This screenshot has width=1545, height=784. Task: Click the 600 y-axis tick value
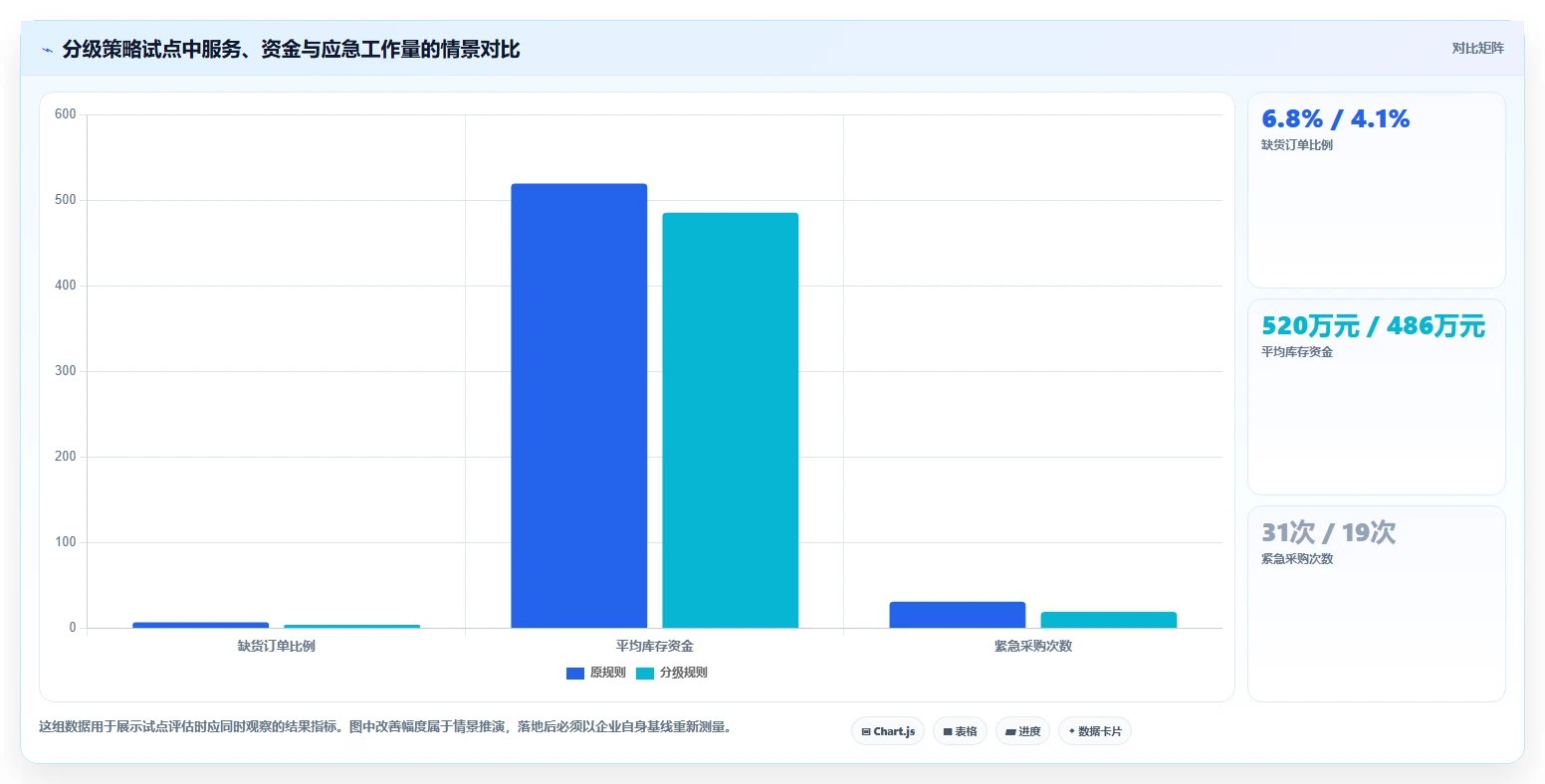(x=66, y=114)
